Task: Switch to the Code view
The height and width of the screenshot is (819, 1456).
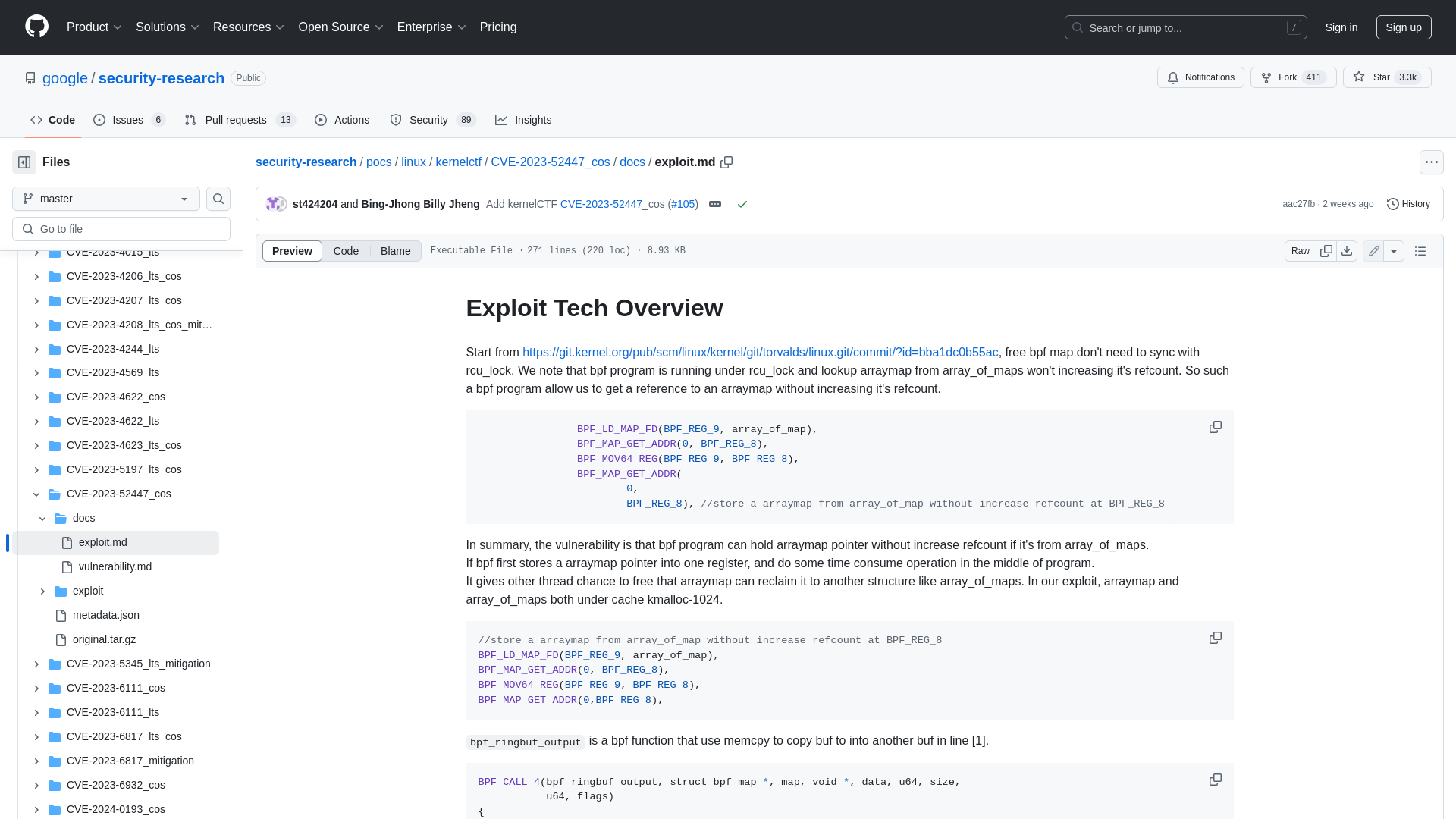Action: point(346,251)
